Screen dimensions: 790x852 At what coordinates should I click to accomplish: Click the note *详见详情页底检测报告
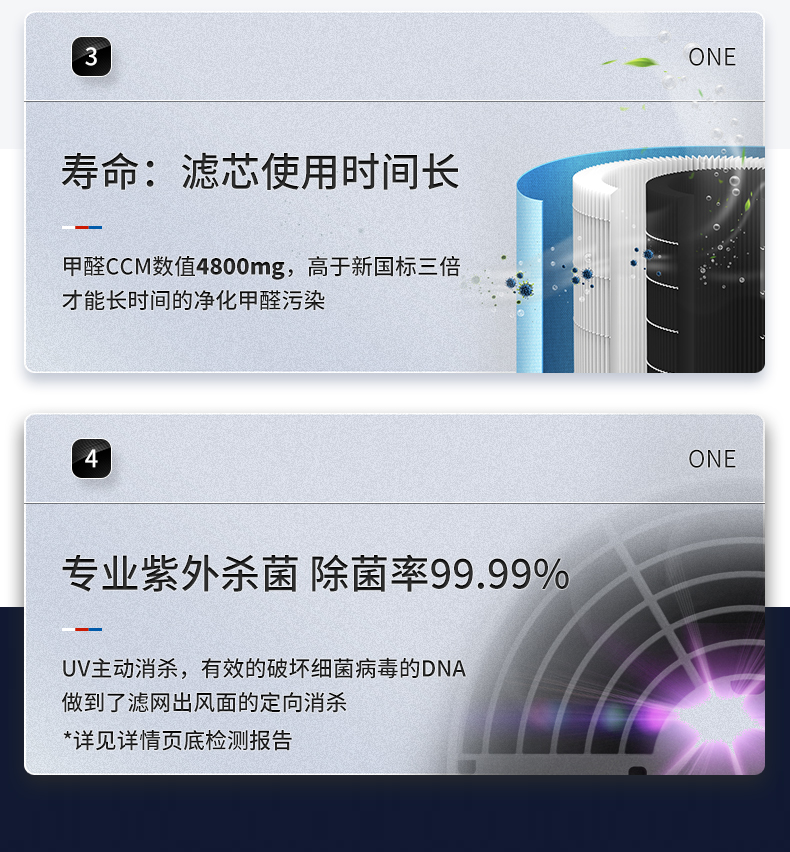(177, 740)
